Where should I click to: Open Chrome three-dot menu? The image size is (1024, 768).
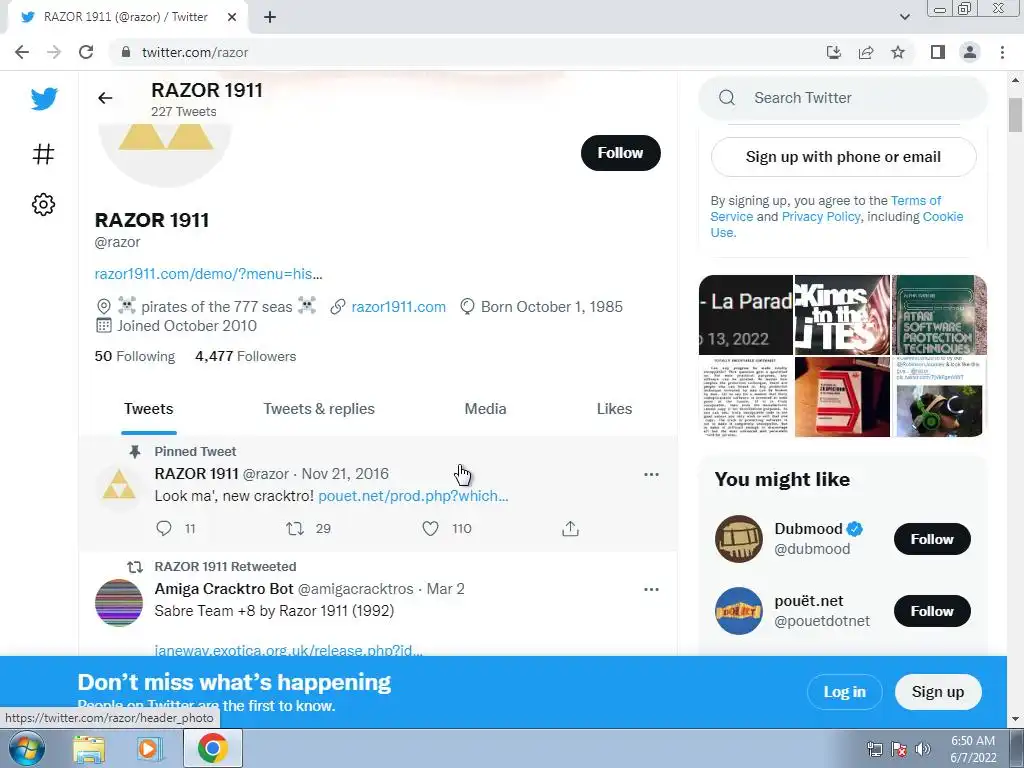[x=1002, y=52]
